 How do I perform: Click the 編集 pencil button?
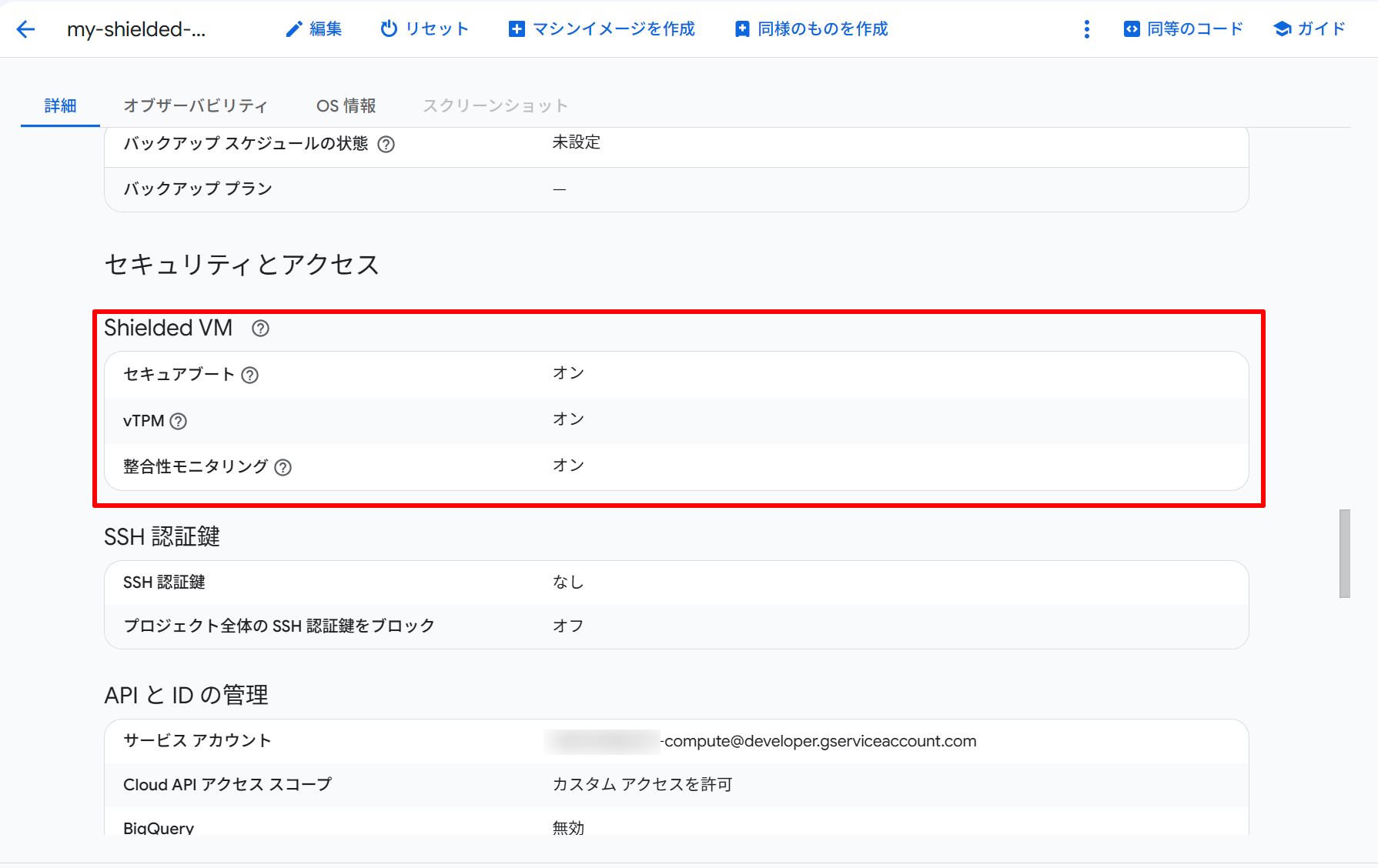click(x=314, y=29)
